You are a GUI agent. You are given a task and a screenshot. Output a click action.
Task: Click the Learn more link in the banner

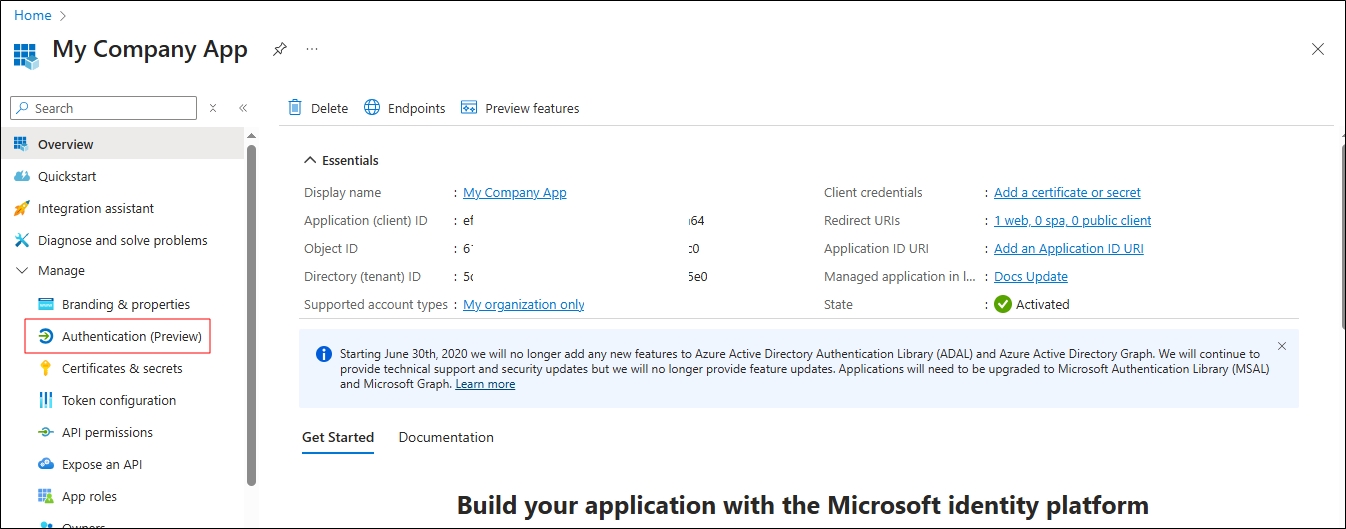[x=485, y=384]
